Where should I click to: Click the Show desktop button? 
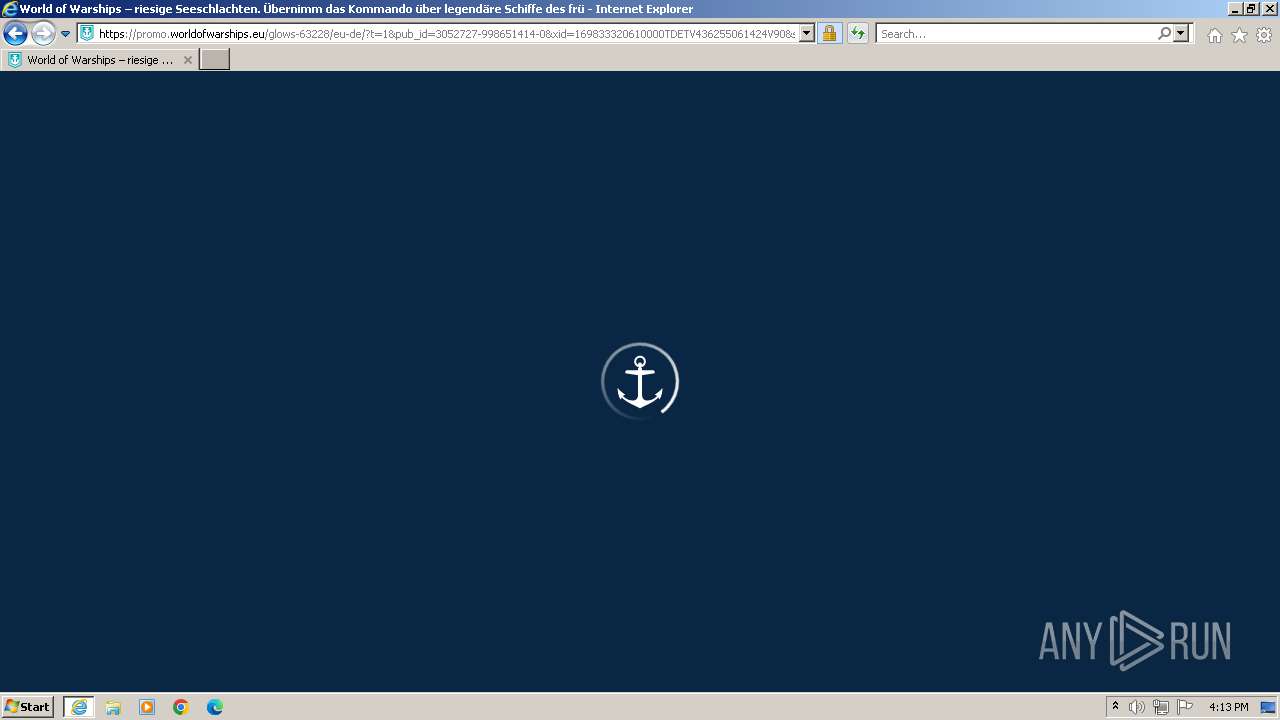tap(1269, 707)
